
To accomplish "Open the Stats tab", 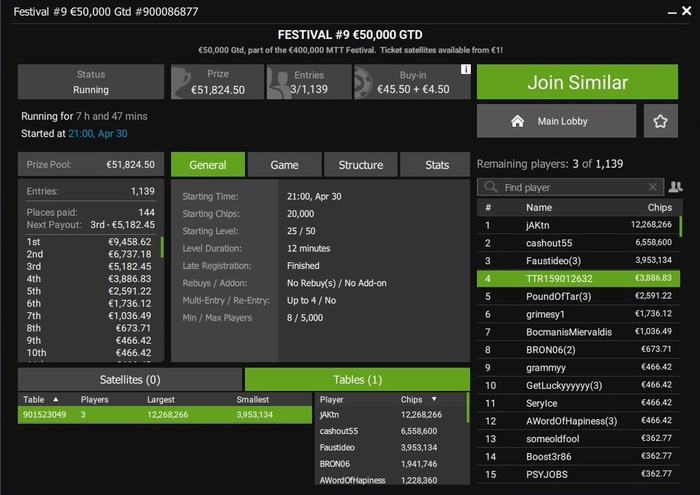I will point(437,165).
